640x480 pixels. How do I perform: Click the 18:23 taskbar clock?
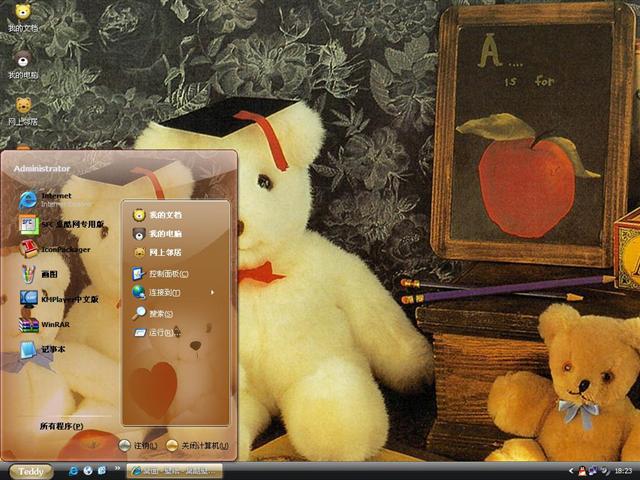[623, 471]
